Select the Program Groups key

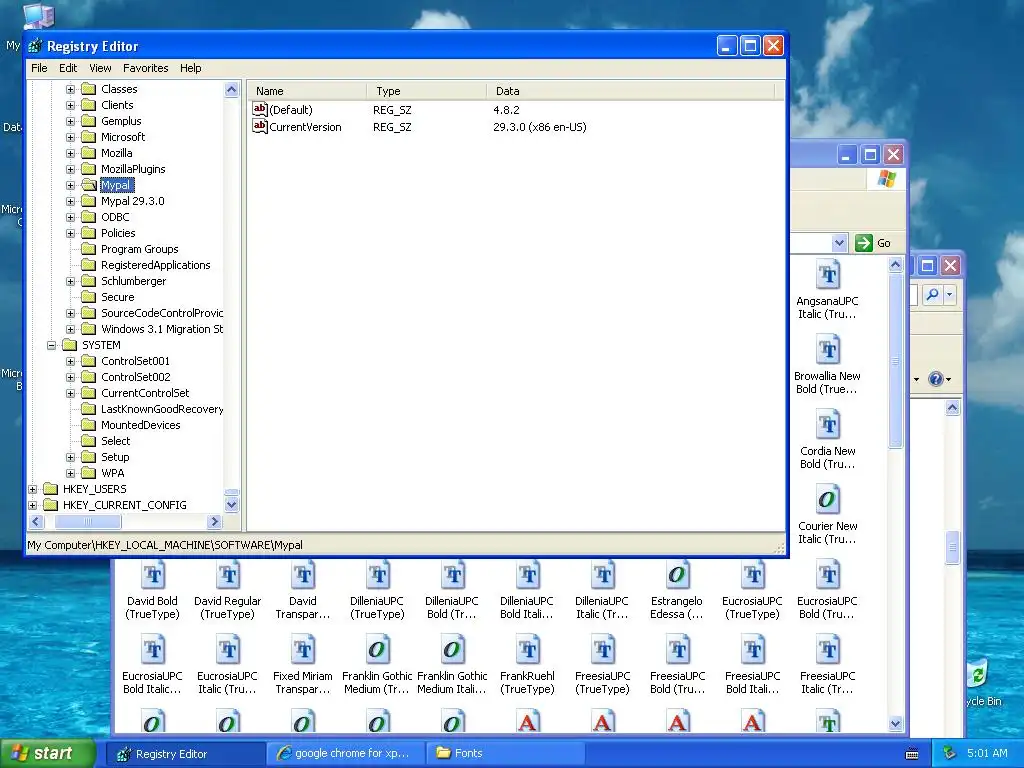(x=139, y=249)
